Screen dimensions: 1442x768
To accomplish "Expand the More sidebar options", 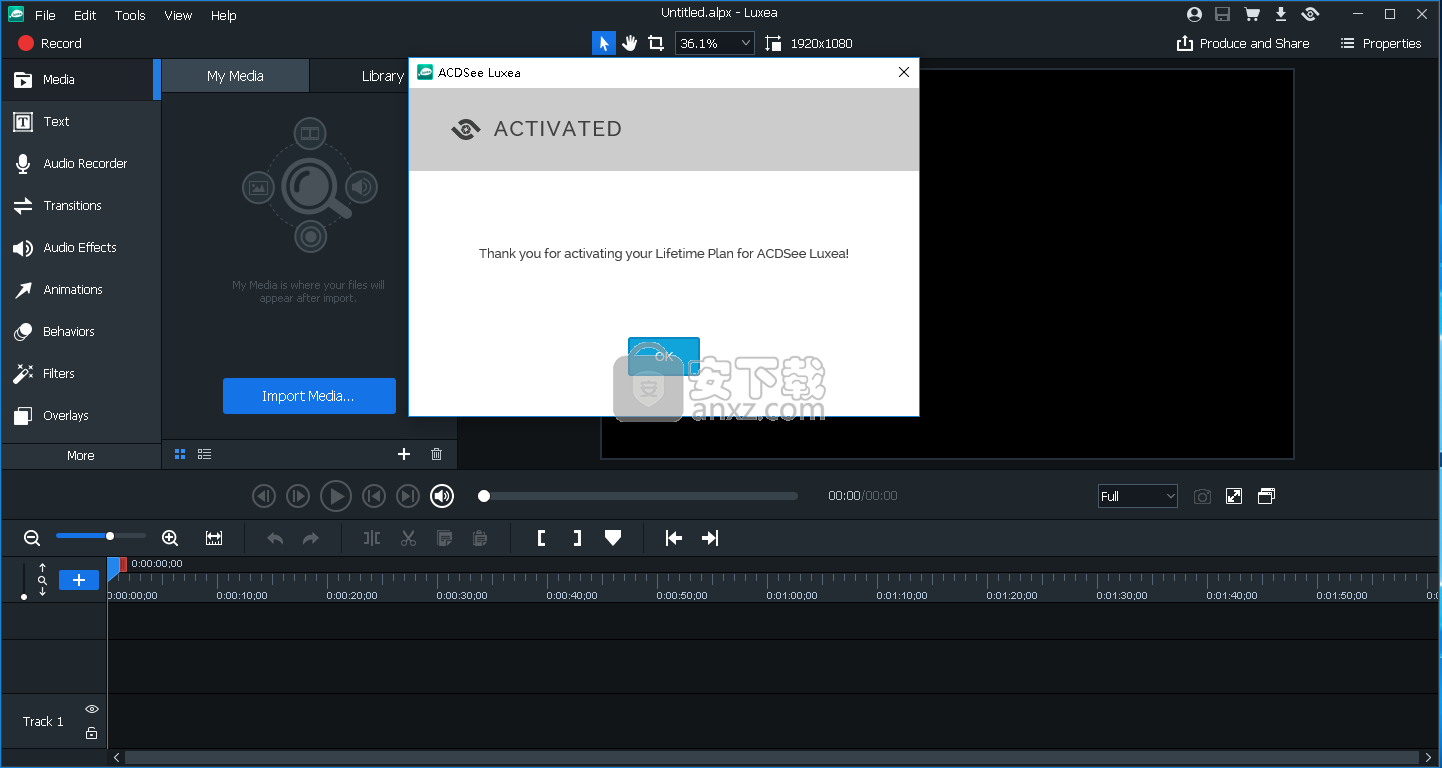I will (x=80, y=456).
